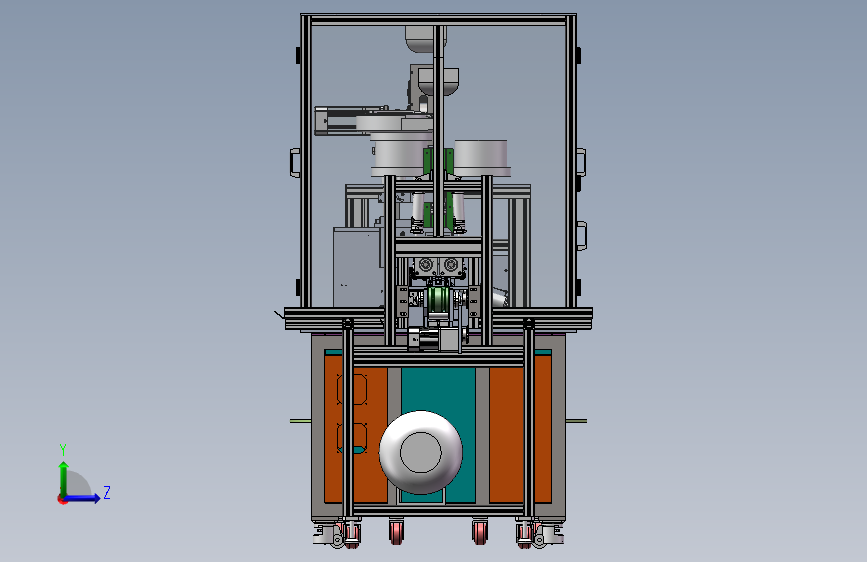Select the green roller at the machine center
The image size is (867, 562).
[x=438, y=301]
